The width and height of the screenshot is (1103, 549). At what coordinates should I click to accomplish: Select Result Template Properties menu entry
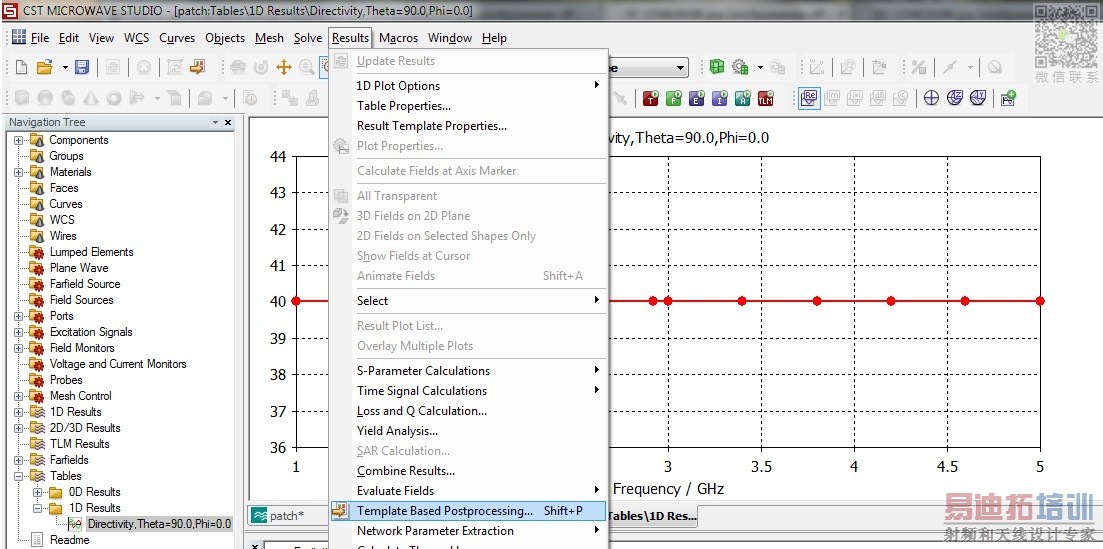pyautogui.click(x=468, y=126)
